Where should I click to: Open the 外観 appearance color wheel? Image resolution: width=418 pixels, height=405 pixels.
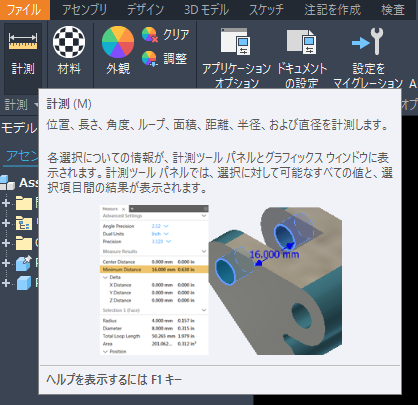(118, 52)
